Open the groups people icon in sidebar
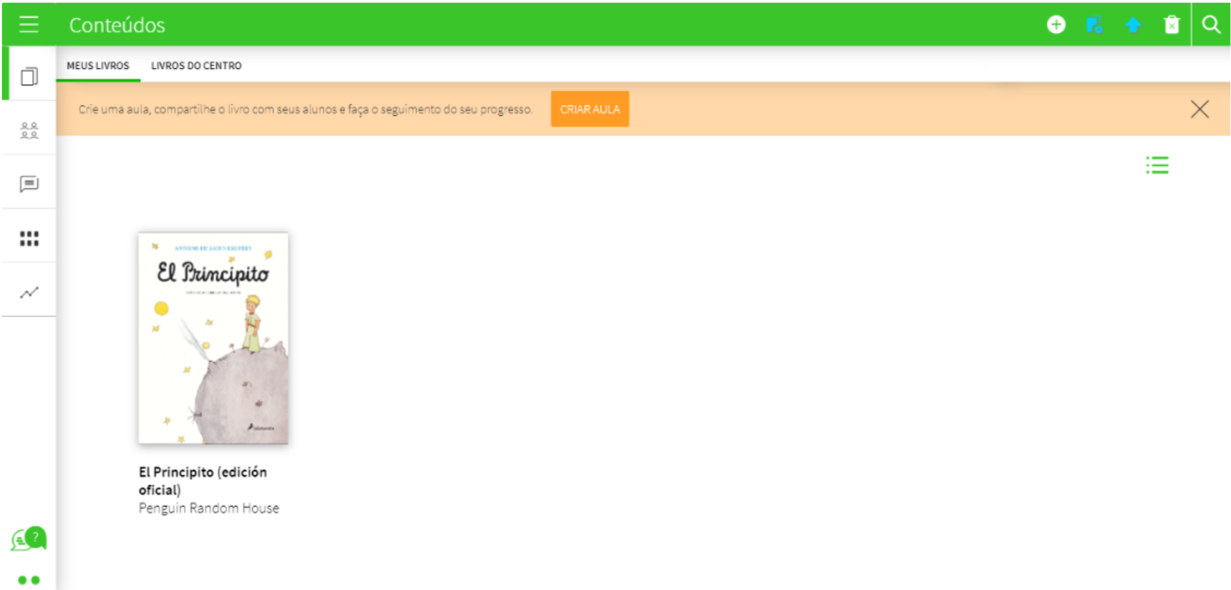Image resolution: width=1231 pixels, height=590 pixels. click(x=29, y=130)
